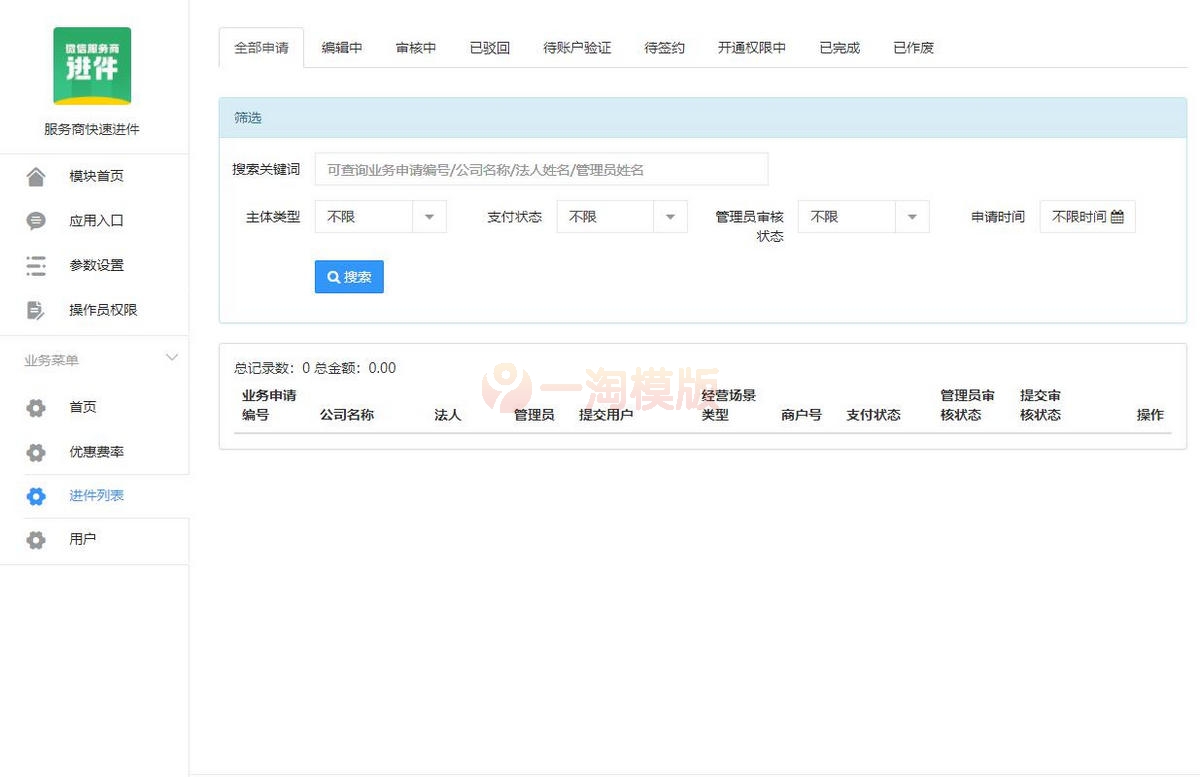This screenshot has width=1200, height=777.
Task: Navigate to 用户 in the sidebar
Action: 83,540
